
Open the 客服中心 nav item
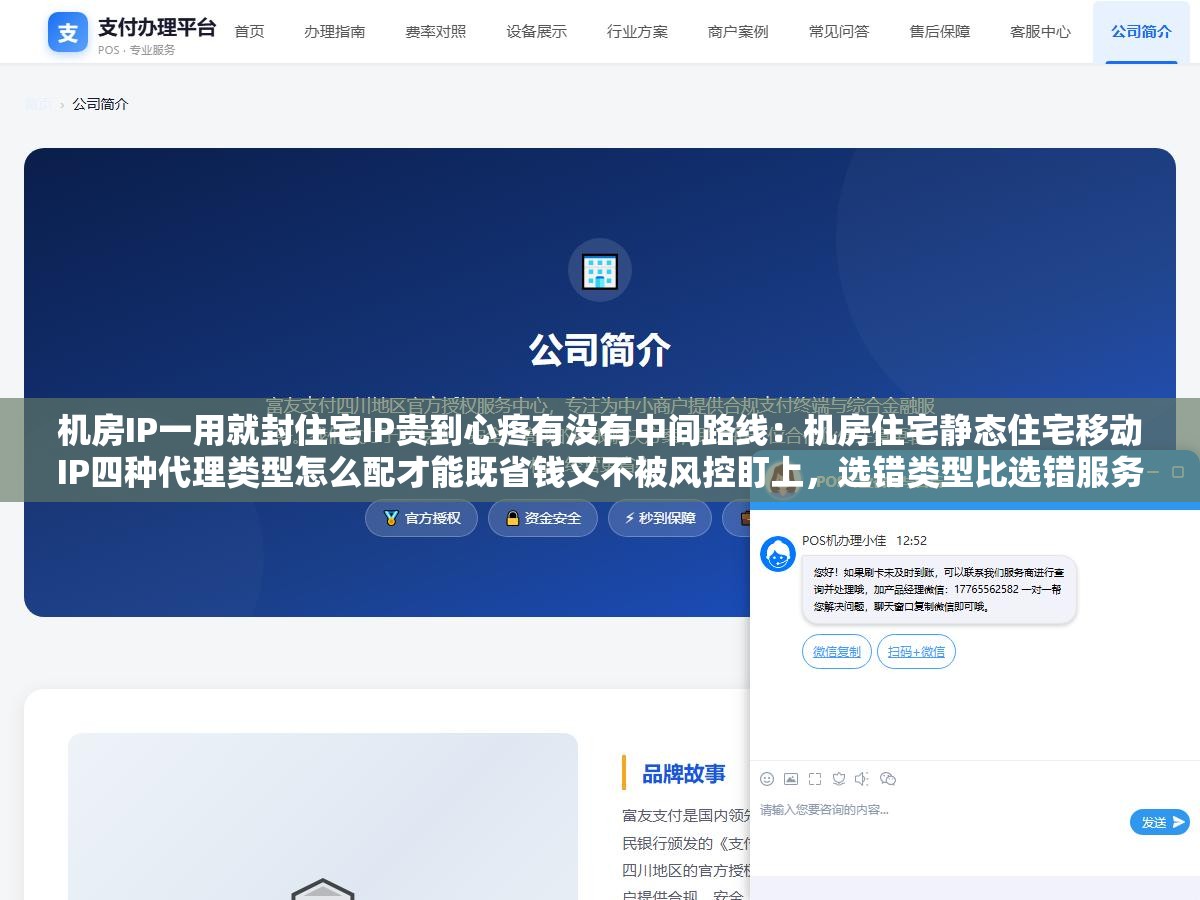click(x=1041, y=31)
